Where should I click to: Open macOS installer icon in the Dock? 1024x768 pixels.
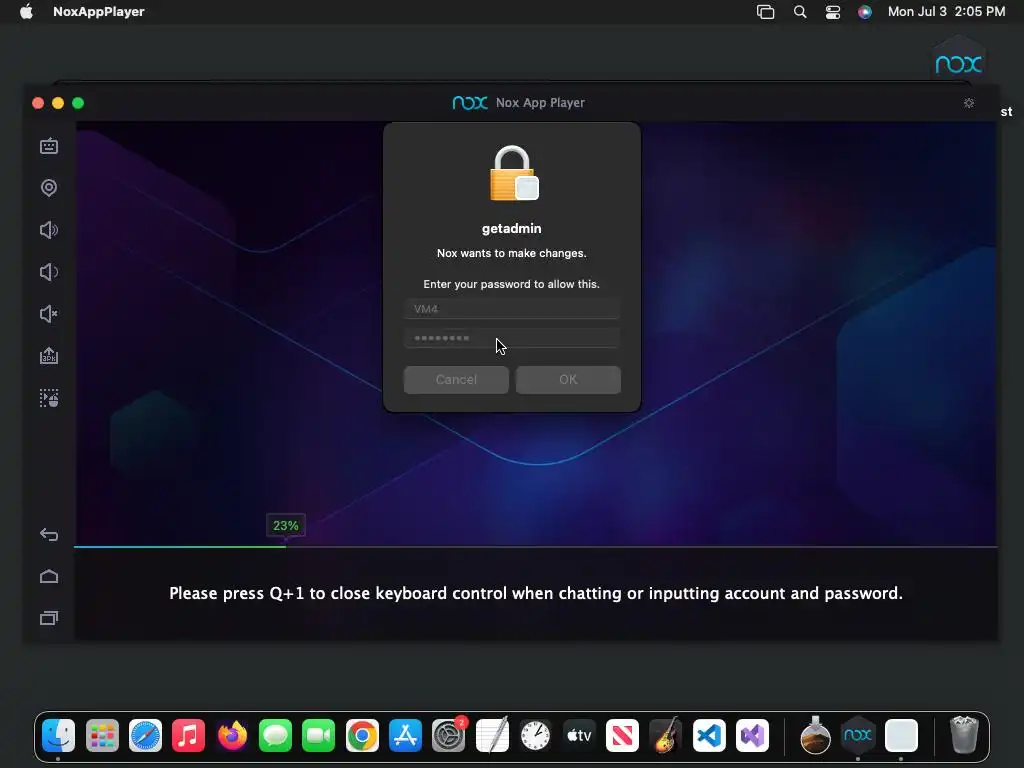[x=815, y=735]
